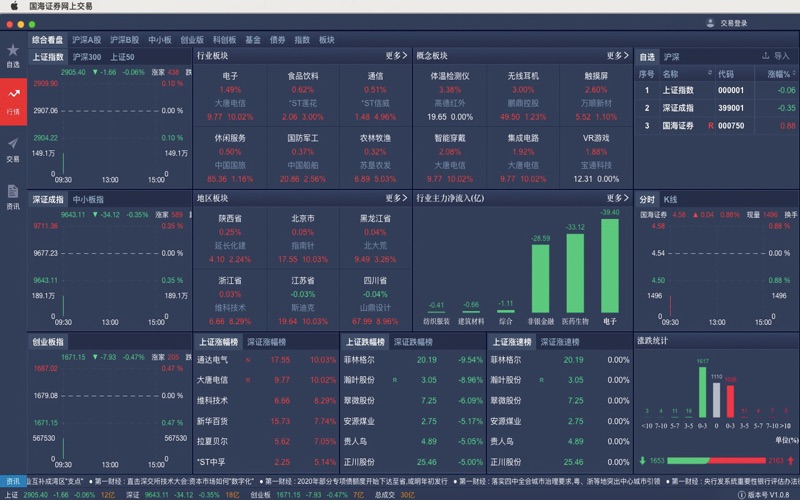Open the 科创板 tab
The width and height of the screenshot is (800, 500).
(x=224, y=40)
